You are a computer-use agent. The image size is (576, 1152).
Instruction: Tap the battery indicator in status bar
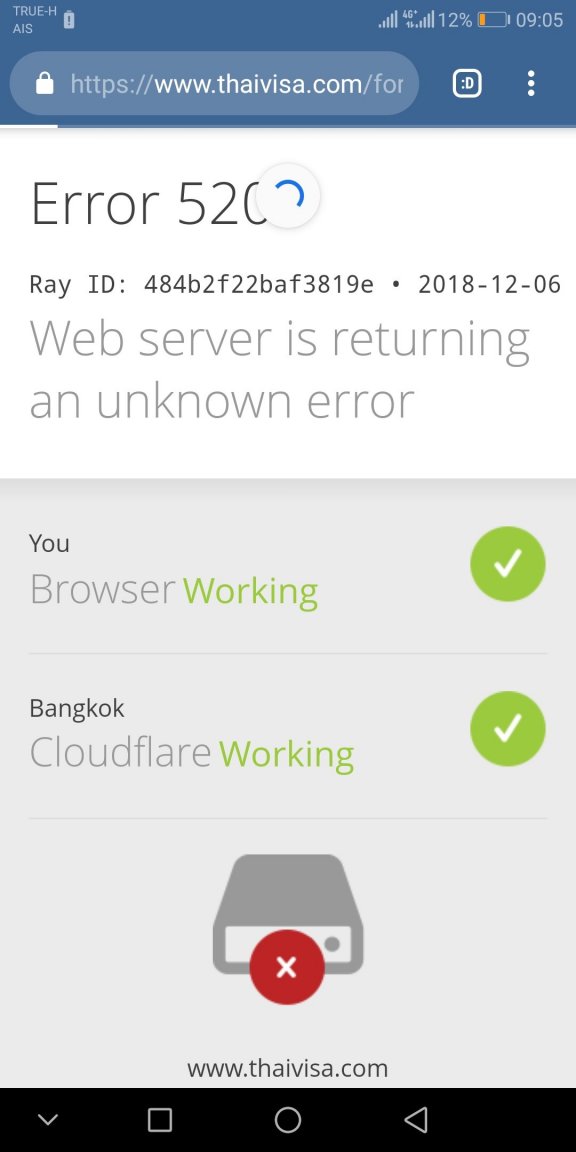click(493, 20)
